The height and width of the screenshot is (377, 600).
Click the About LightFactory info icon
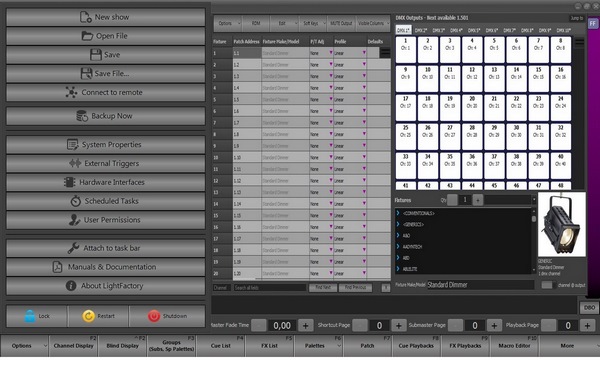71,286
